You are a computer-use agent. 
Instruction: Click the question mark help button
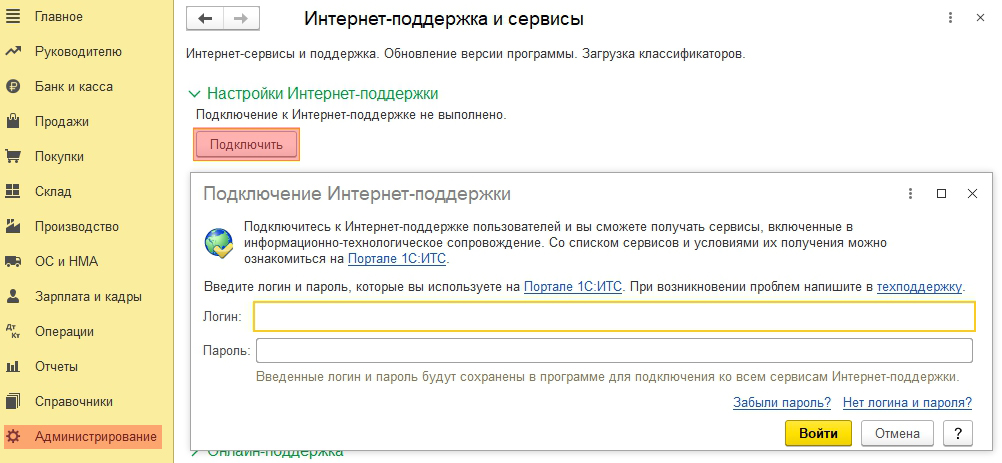[958, 433]
